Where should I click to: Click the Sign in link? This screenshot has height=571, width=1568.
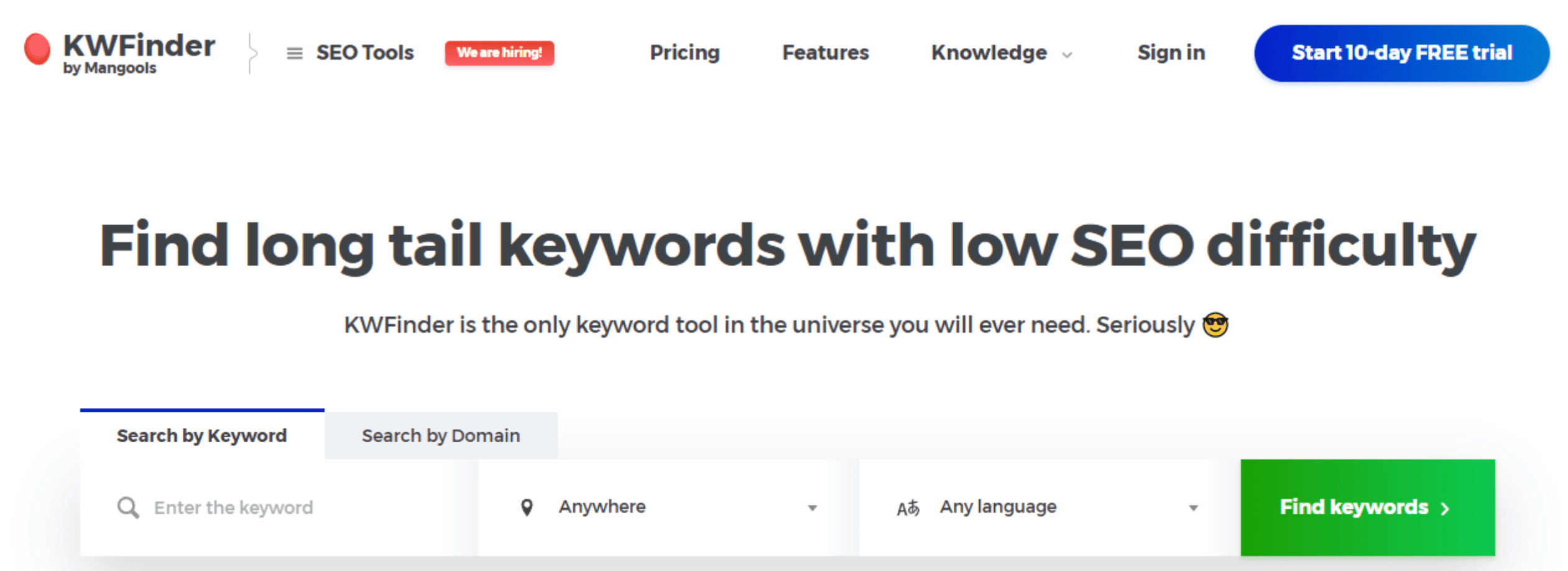click(1171, 53)
